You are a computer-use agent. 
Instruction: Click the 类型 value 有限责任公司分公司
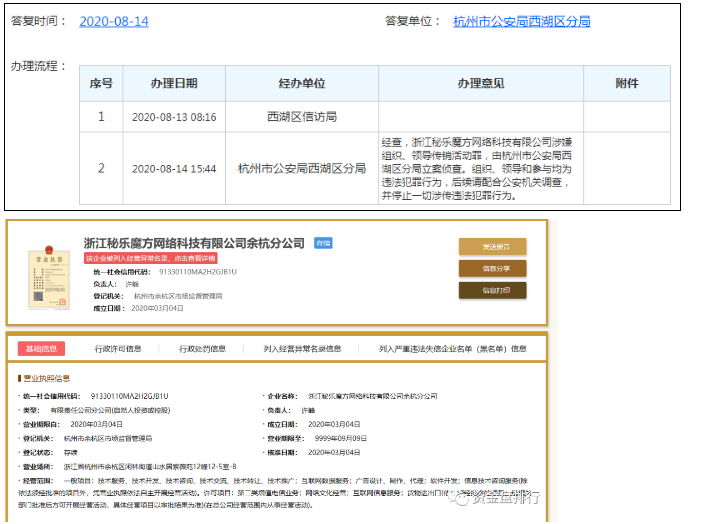tap(110, 410)
